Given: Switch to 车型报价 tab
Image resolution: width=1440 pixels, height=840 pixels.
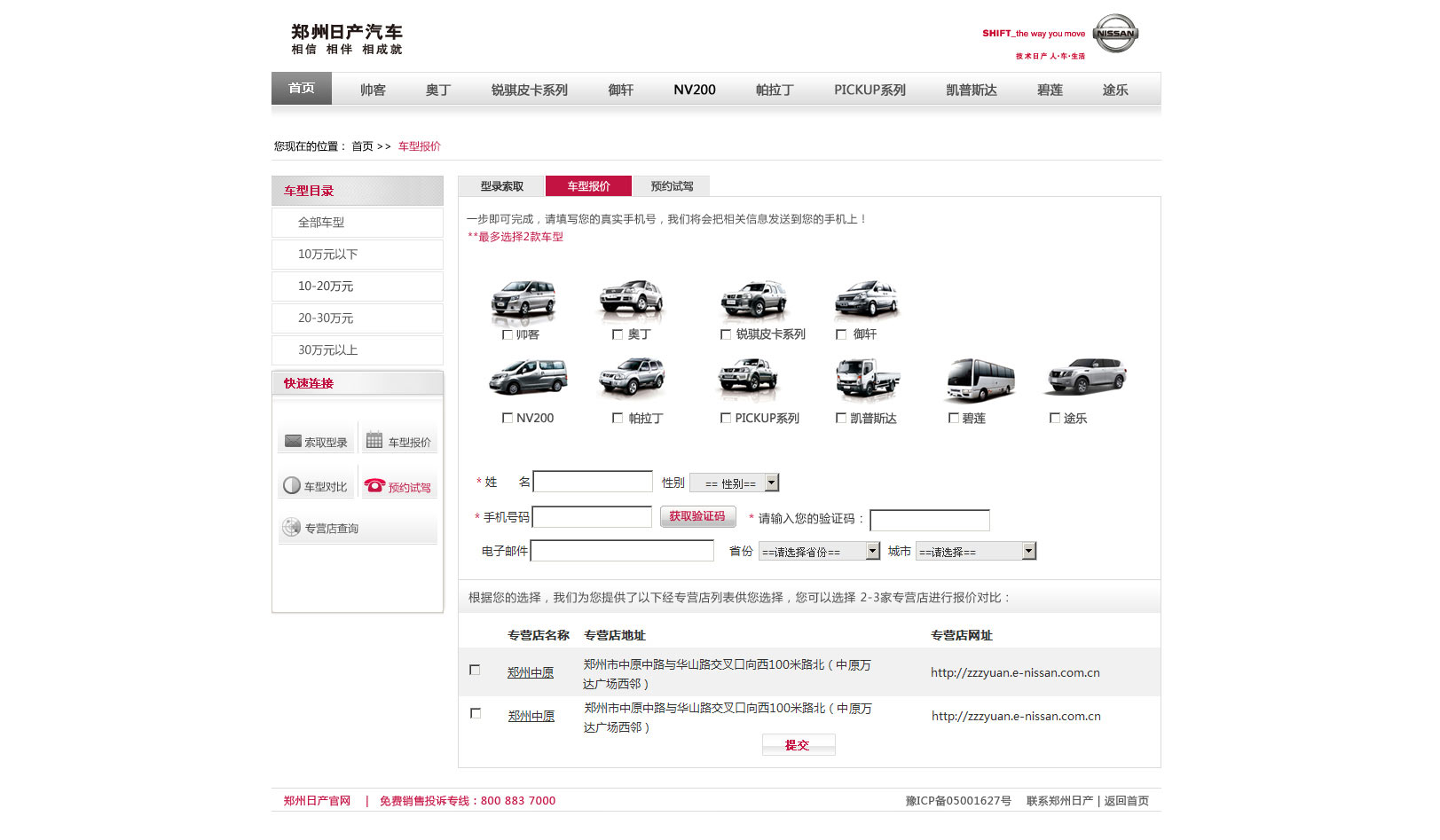Looking at the screenshot, I should (589, 186).
